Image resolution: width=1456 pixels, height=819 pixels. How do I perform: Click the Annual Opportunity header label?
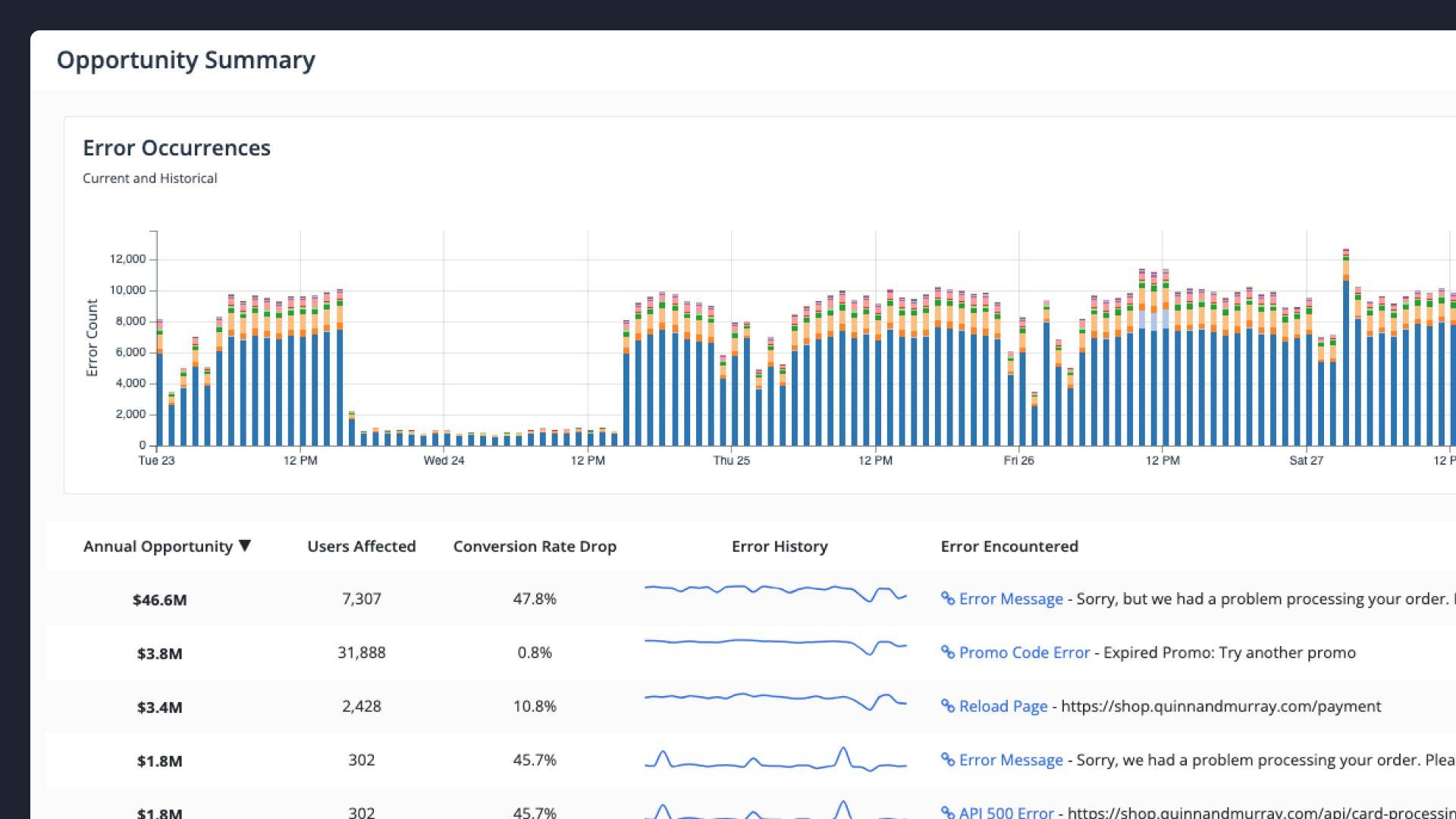tap(158, 546)
